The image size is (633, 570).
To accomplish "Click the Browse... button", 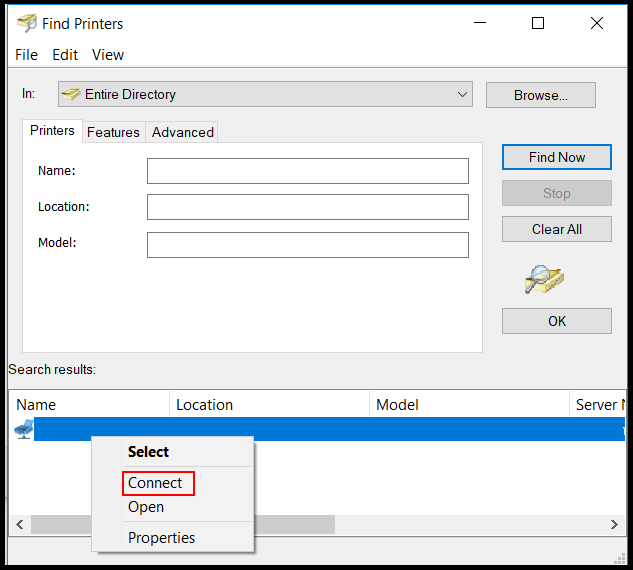I will coord(540,95).
